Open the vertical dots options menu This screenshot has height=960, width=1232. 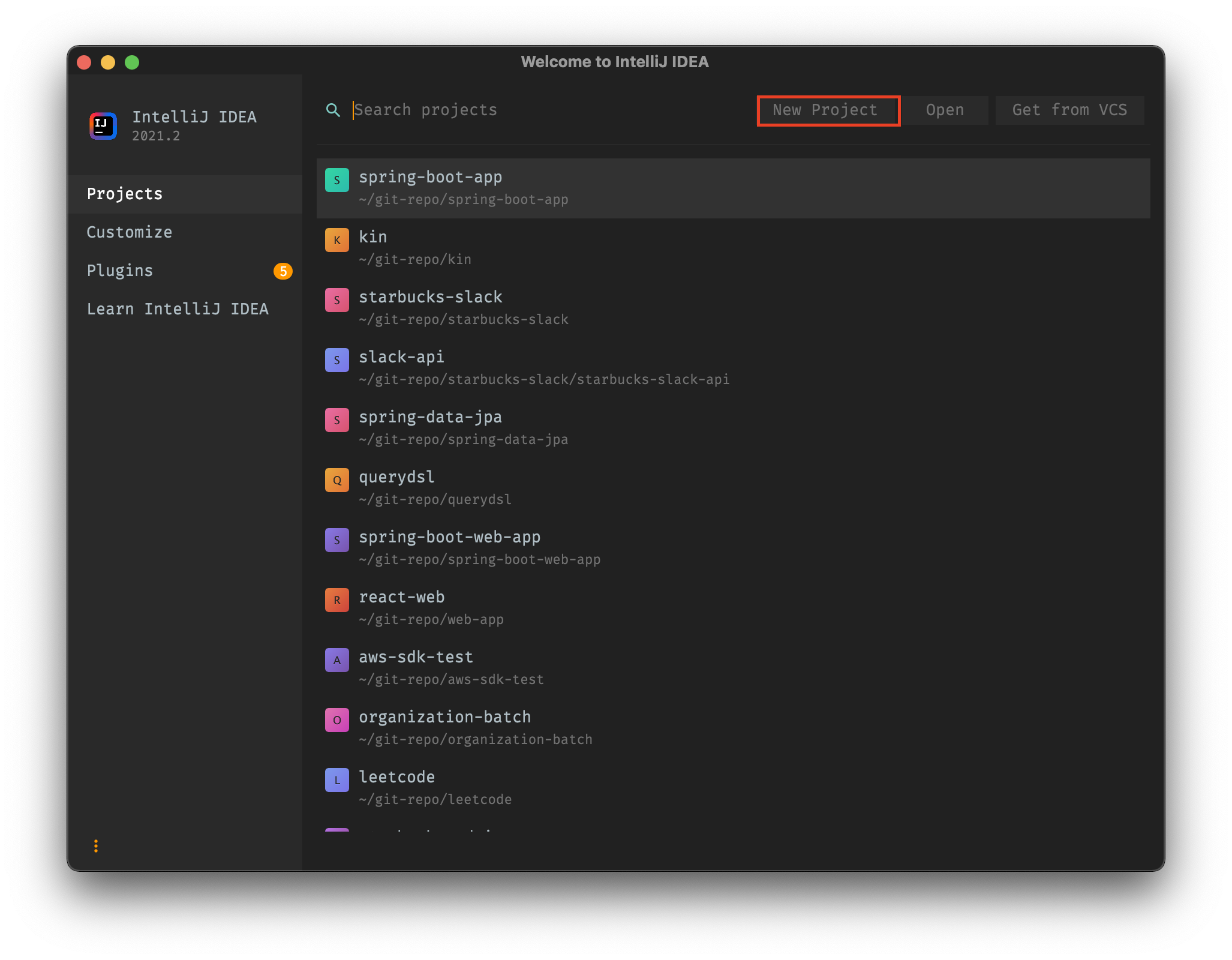[96, 846]
